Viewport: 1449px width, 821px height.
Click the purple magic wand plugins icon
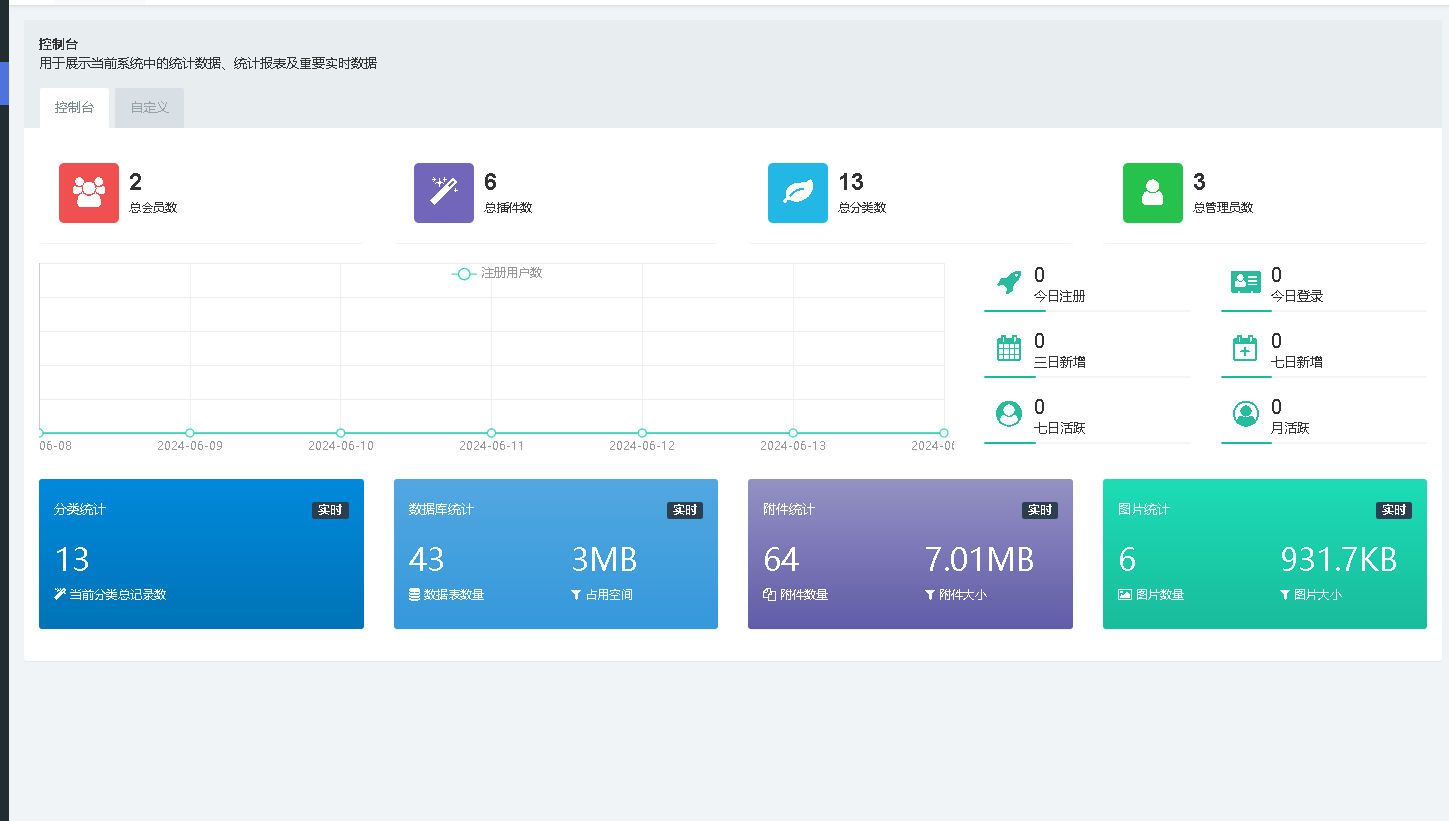pyautogui.click(x=444, y=193)
